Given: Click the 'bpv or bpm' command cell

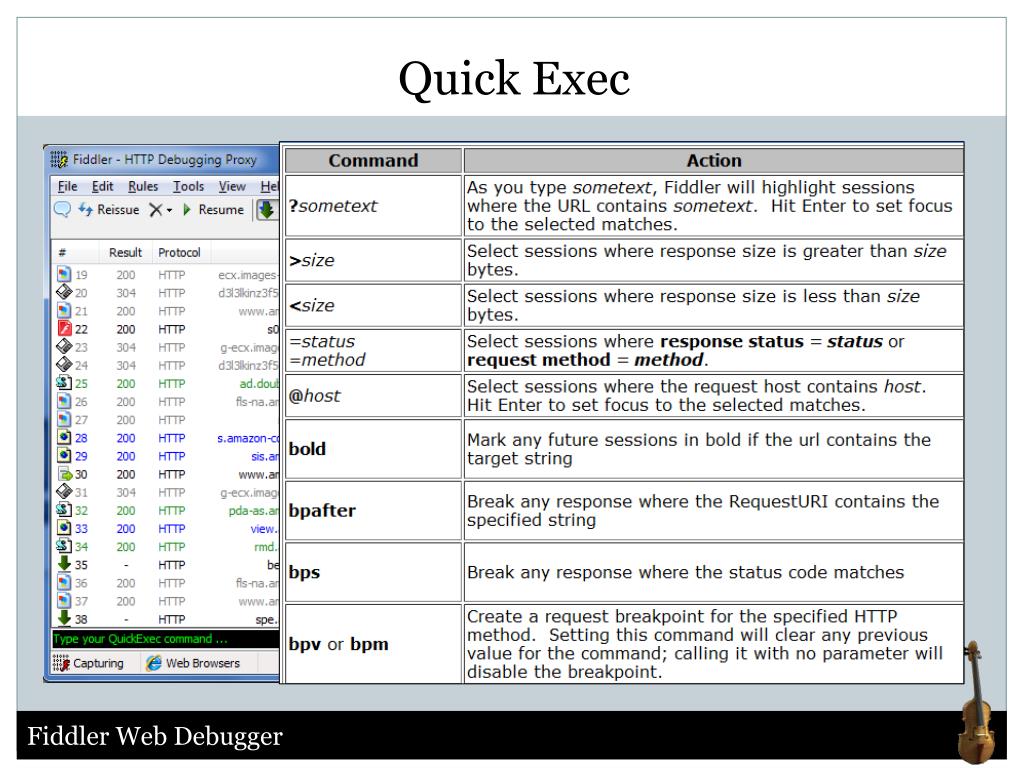Looking at the screenshot, I should pyautogui.click(x=374, y=644).
